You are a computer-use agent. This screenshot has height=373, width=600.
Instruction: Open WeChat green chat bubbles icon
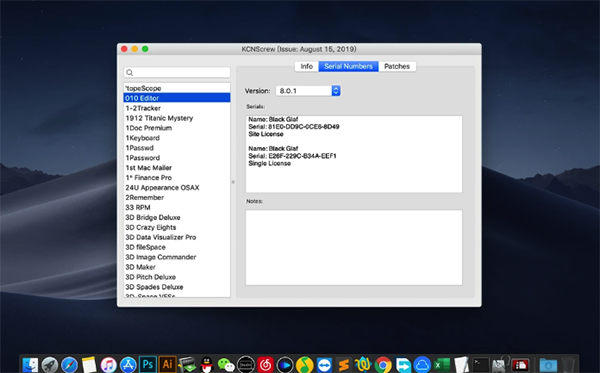click(226, 365)
